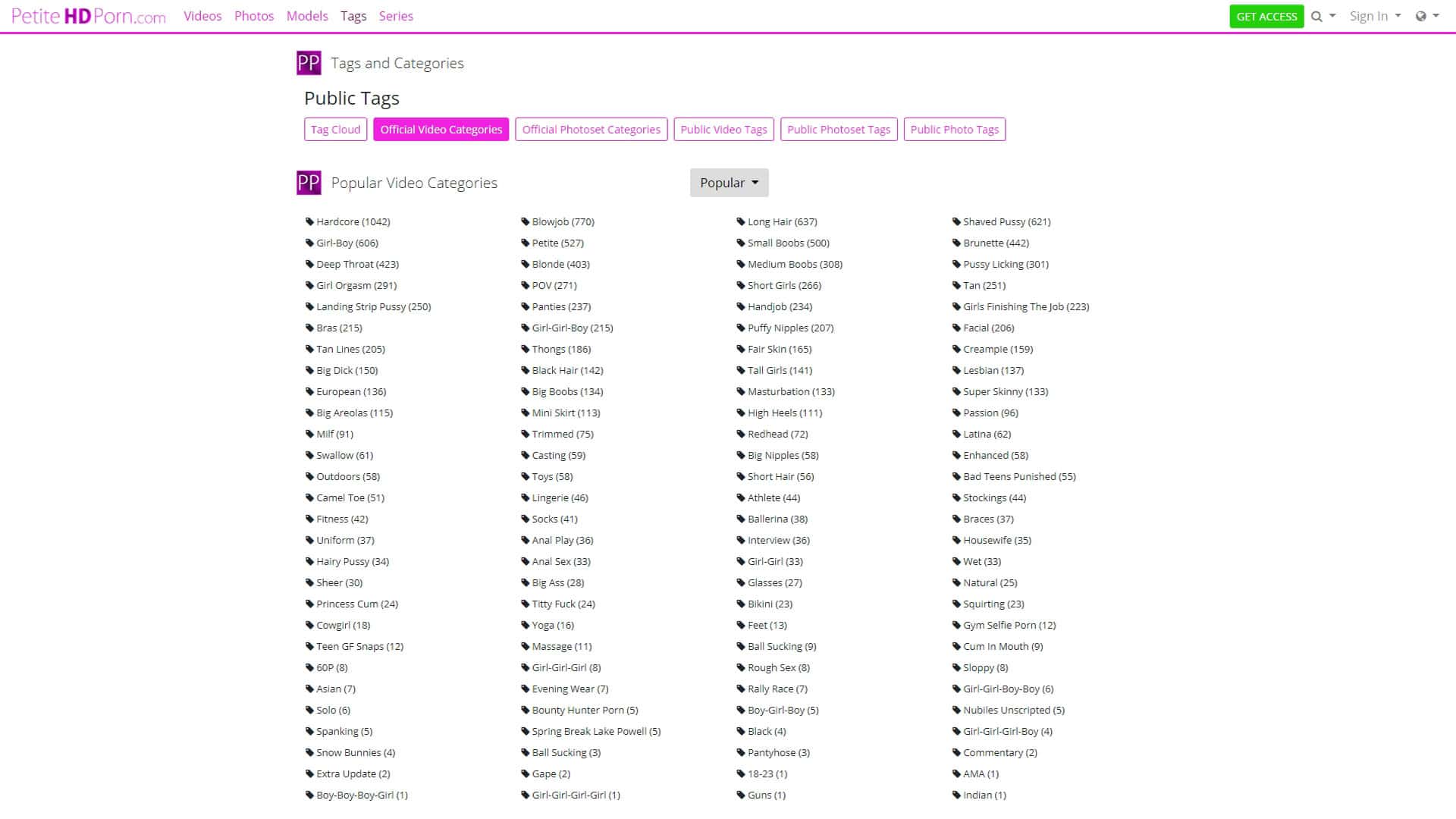Click the PP logo beside Tags and Categories
This screenshot has width=1456, height=819.
[309, 63]
